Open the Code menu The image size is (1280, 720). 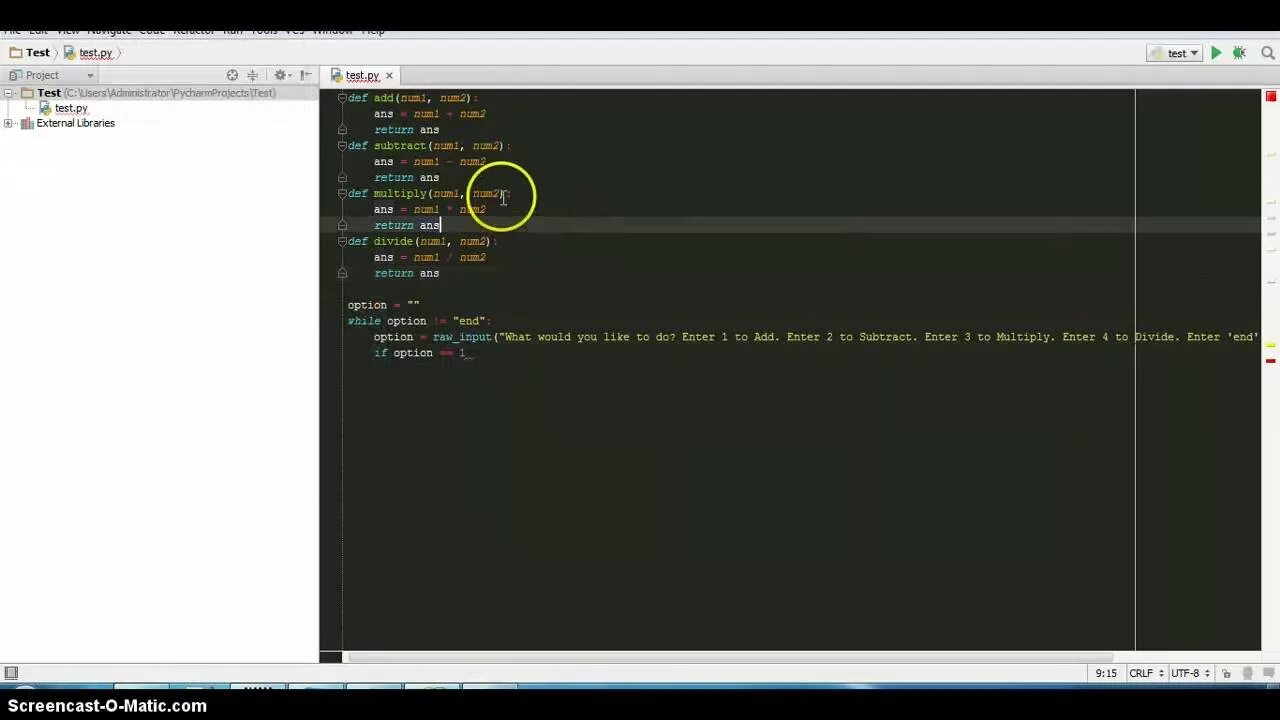152,31
